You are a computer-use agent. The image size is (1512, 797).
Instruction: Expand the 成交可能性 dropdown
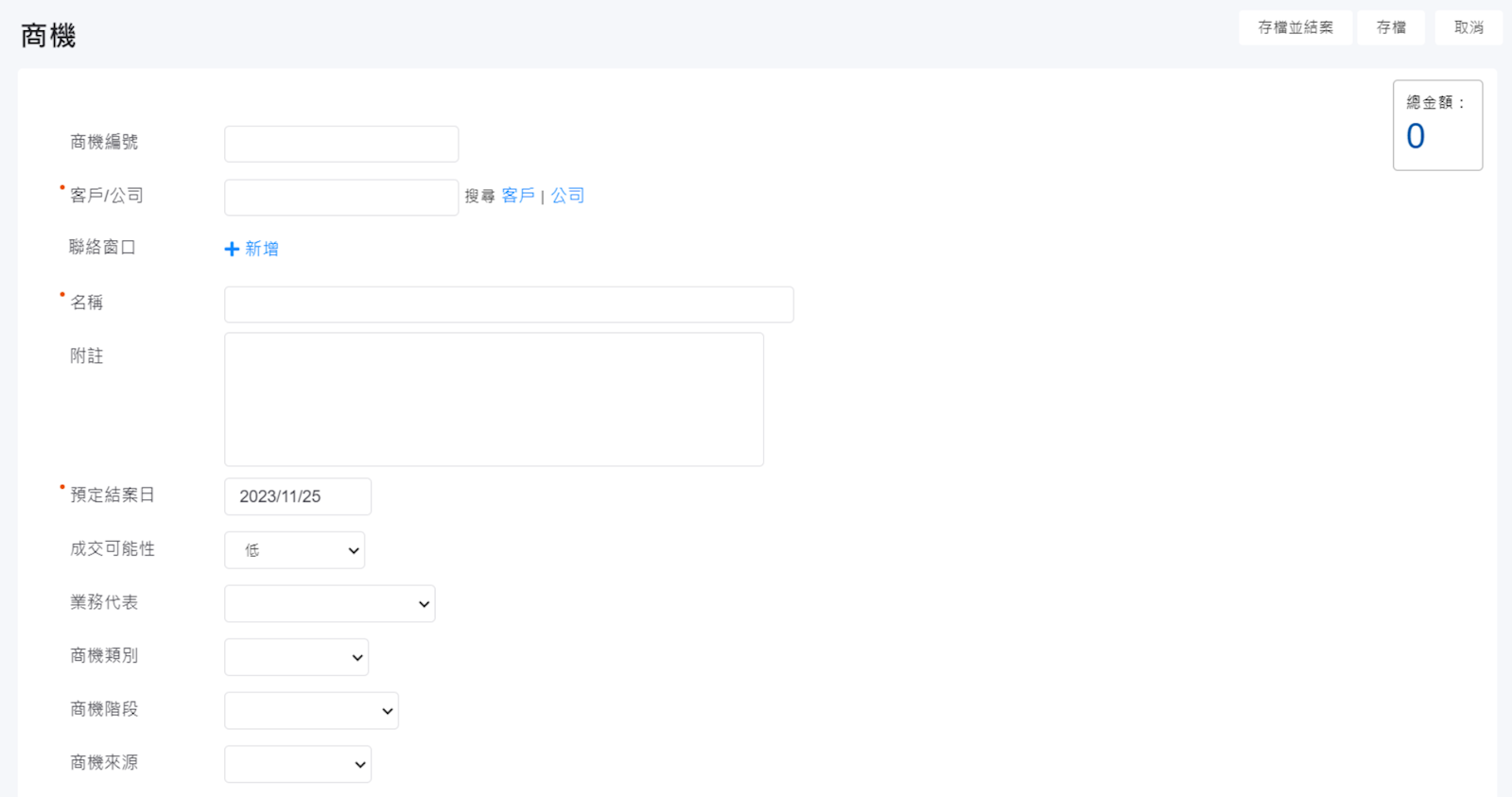(x=295, y=550)
